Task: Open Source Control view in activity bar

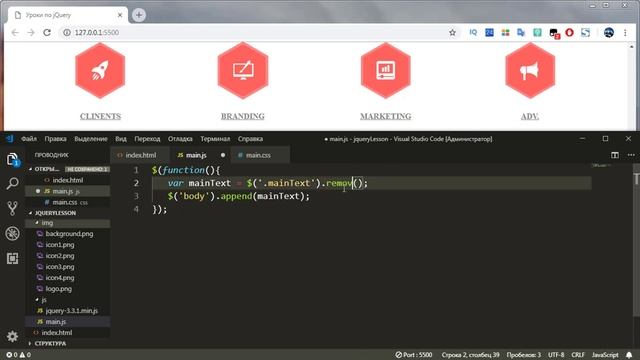Action: point(12,209)
